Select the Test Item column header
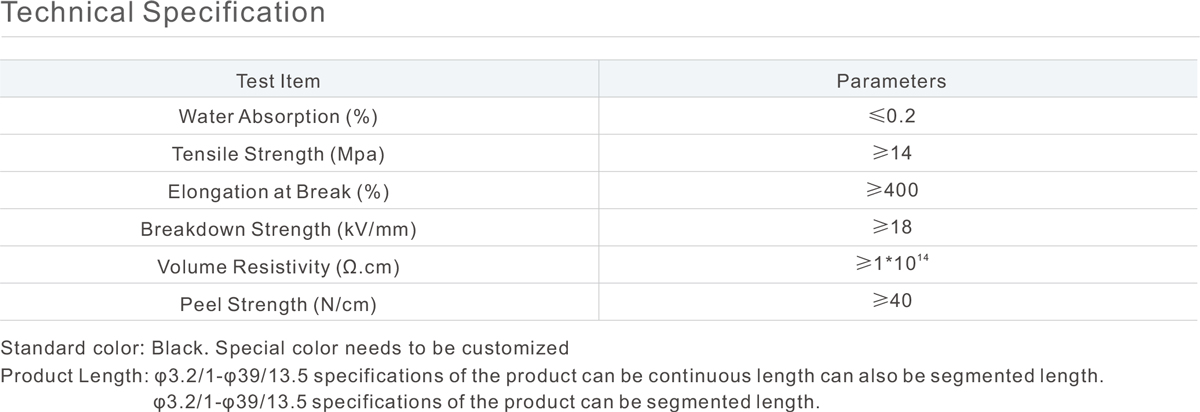The image size is (1200, 412). pos(278,81)
